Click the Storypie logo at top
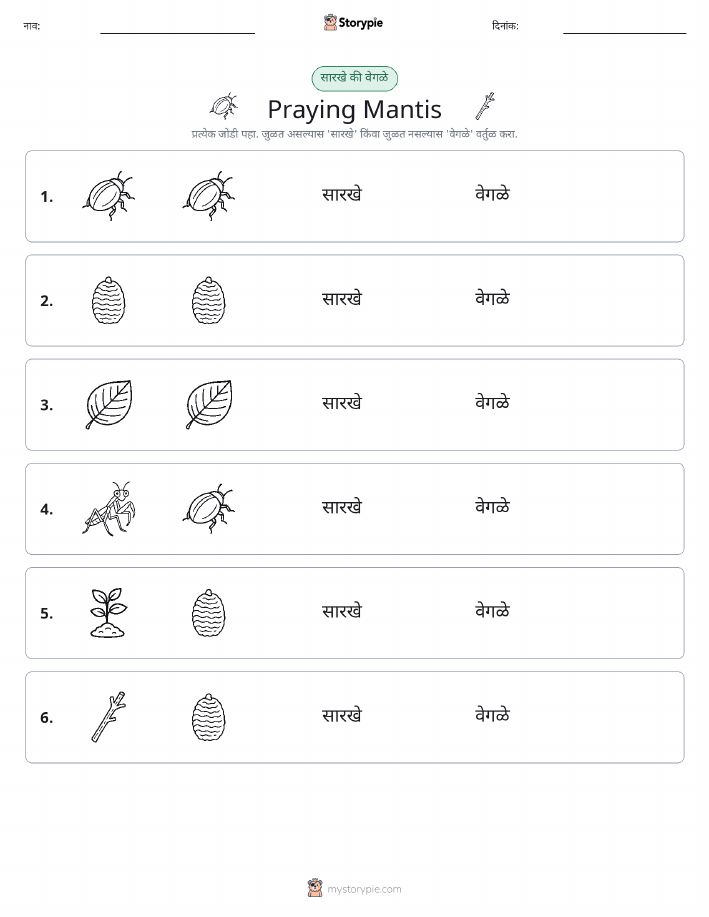Screen dimensions: 709x917 pyautogui.click(x=353, y=23)
